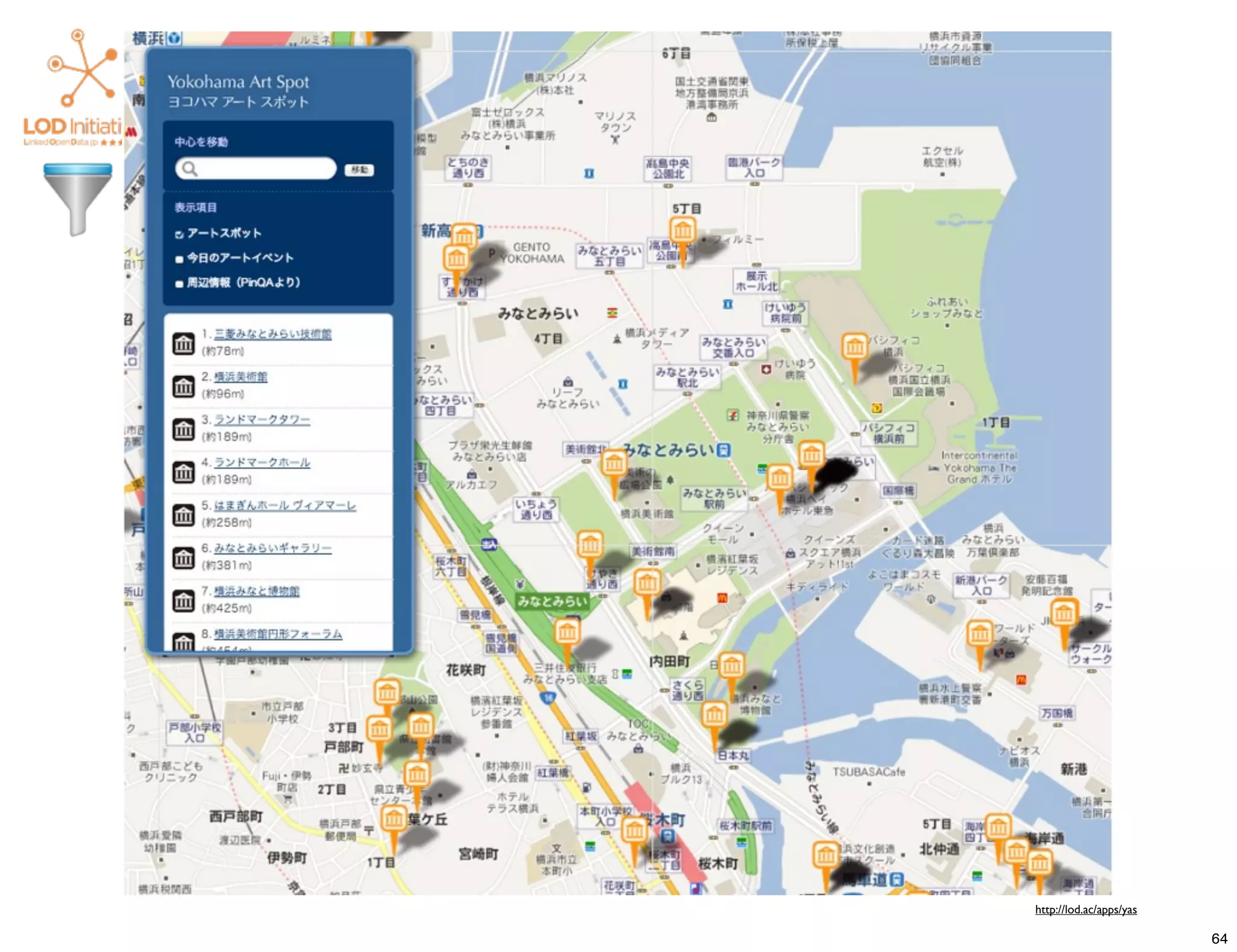Select the みなとみらいギャラリー list entry
Image resolution: width=1237 pixels, height=952 pixels.
click(x=272, y=548)
